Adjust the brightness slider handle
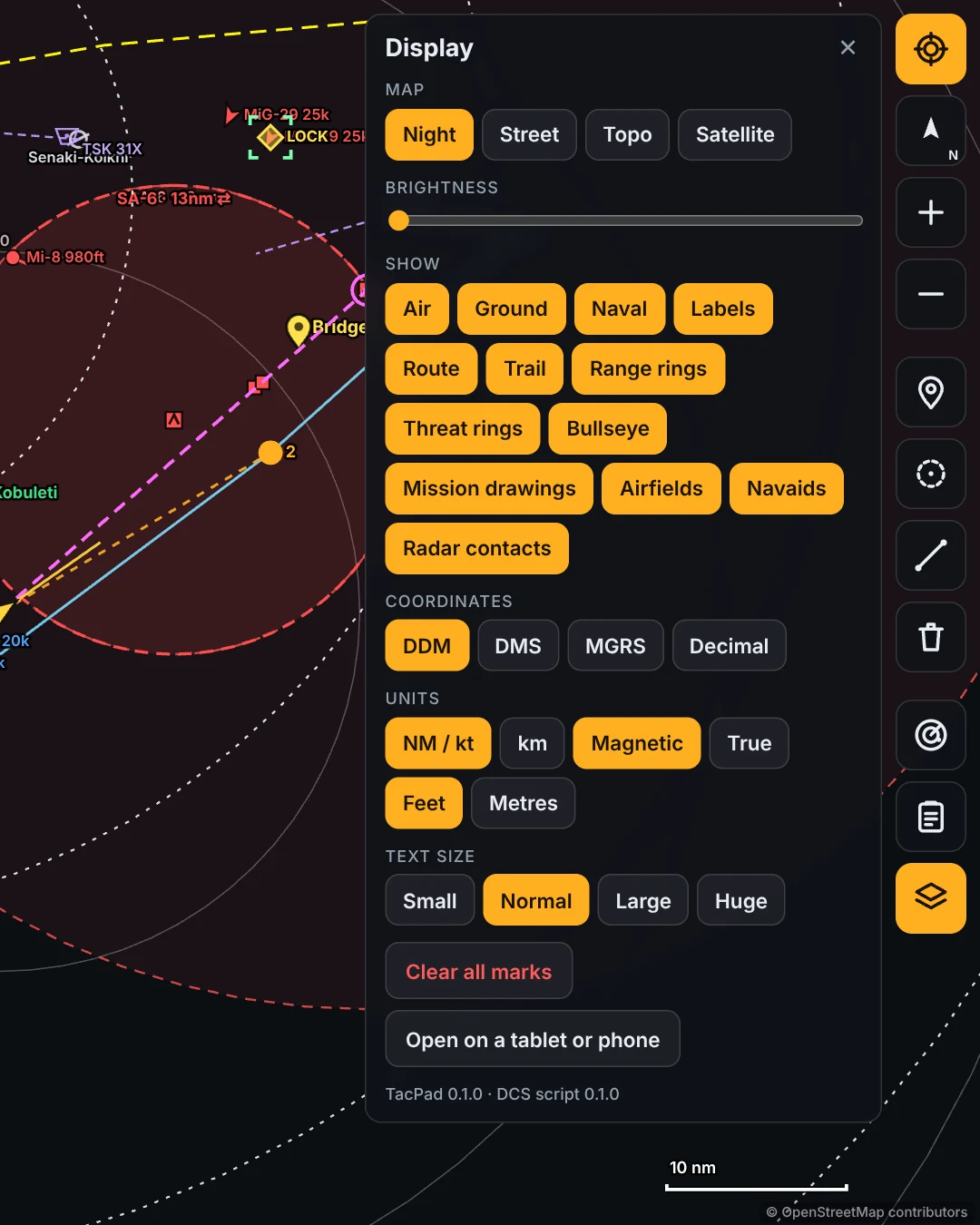This screenshot has height=1225, width=980. click(398, 220)
